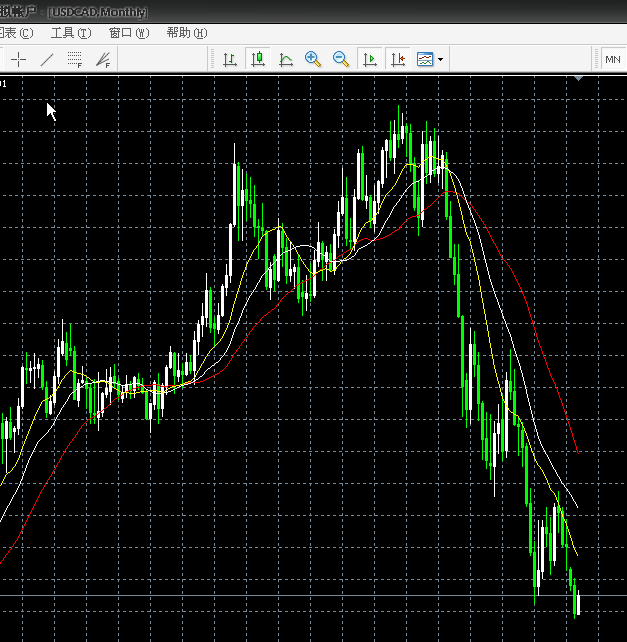627x642 pixels.
Task: Click dropdown arrow beside templates icon
Action: [440, 60]
